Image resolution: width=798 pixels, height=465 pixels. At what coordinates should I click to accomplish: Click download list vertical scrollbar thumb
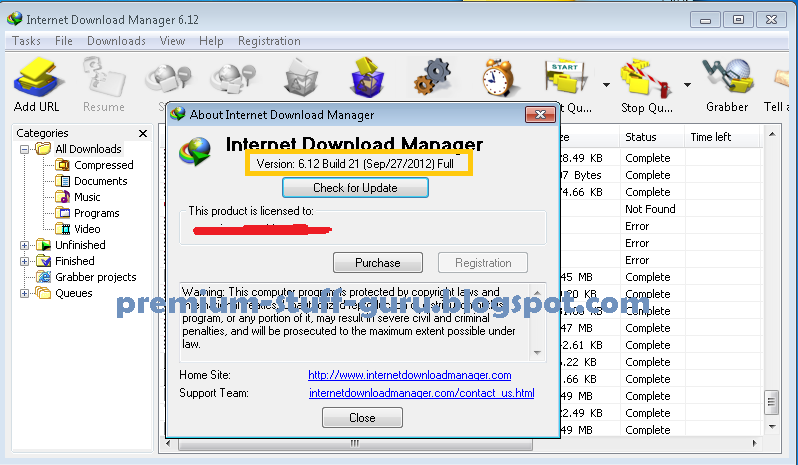(x=772, y=402)
